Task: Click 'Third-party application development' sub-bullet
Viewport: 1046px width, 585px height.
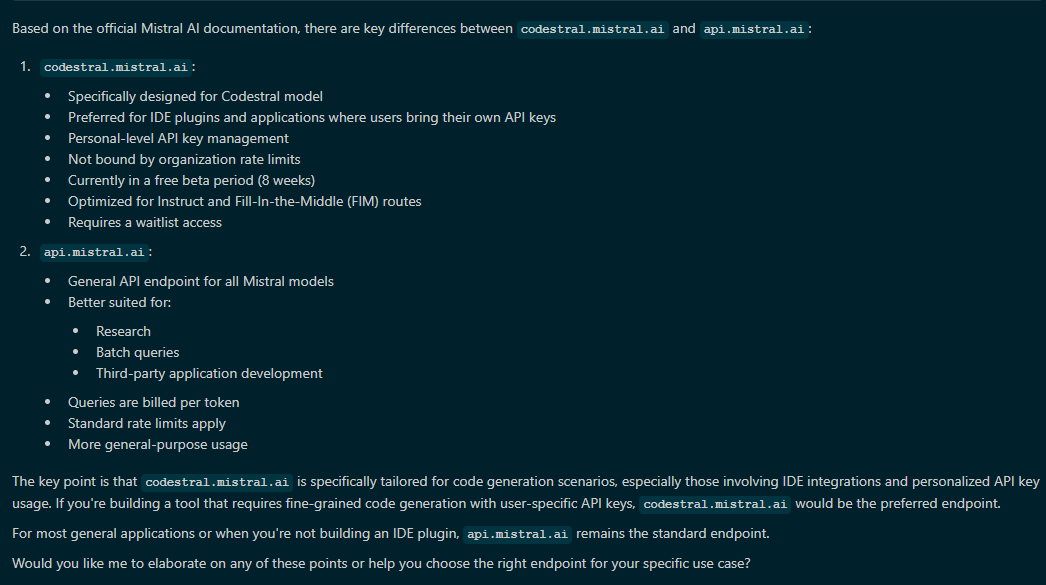Action: click(209, 374)
